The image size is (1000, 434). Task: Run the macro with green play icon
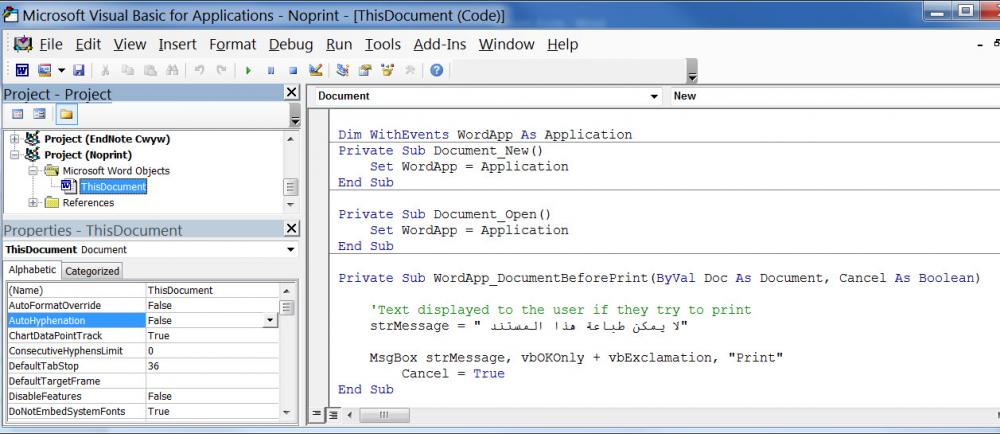tap(248, 70)
